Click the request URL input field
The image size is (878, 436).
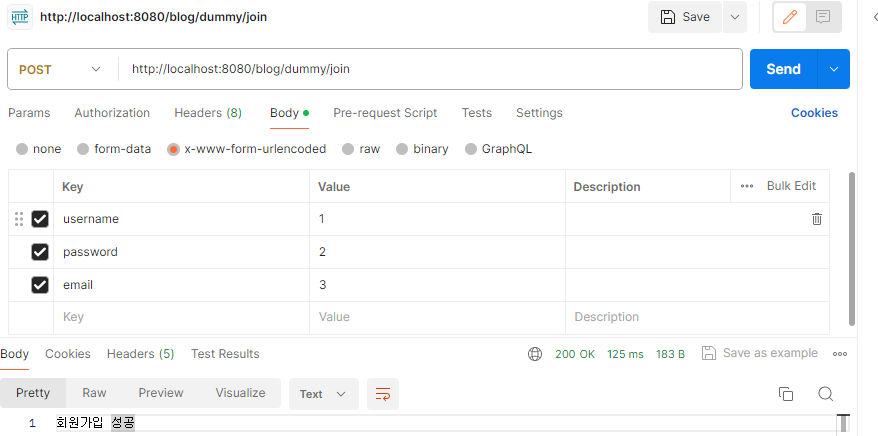[430, 69]
